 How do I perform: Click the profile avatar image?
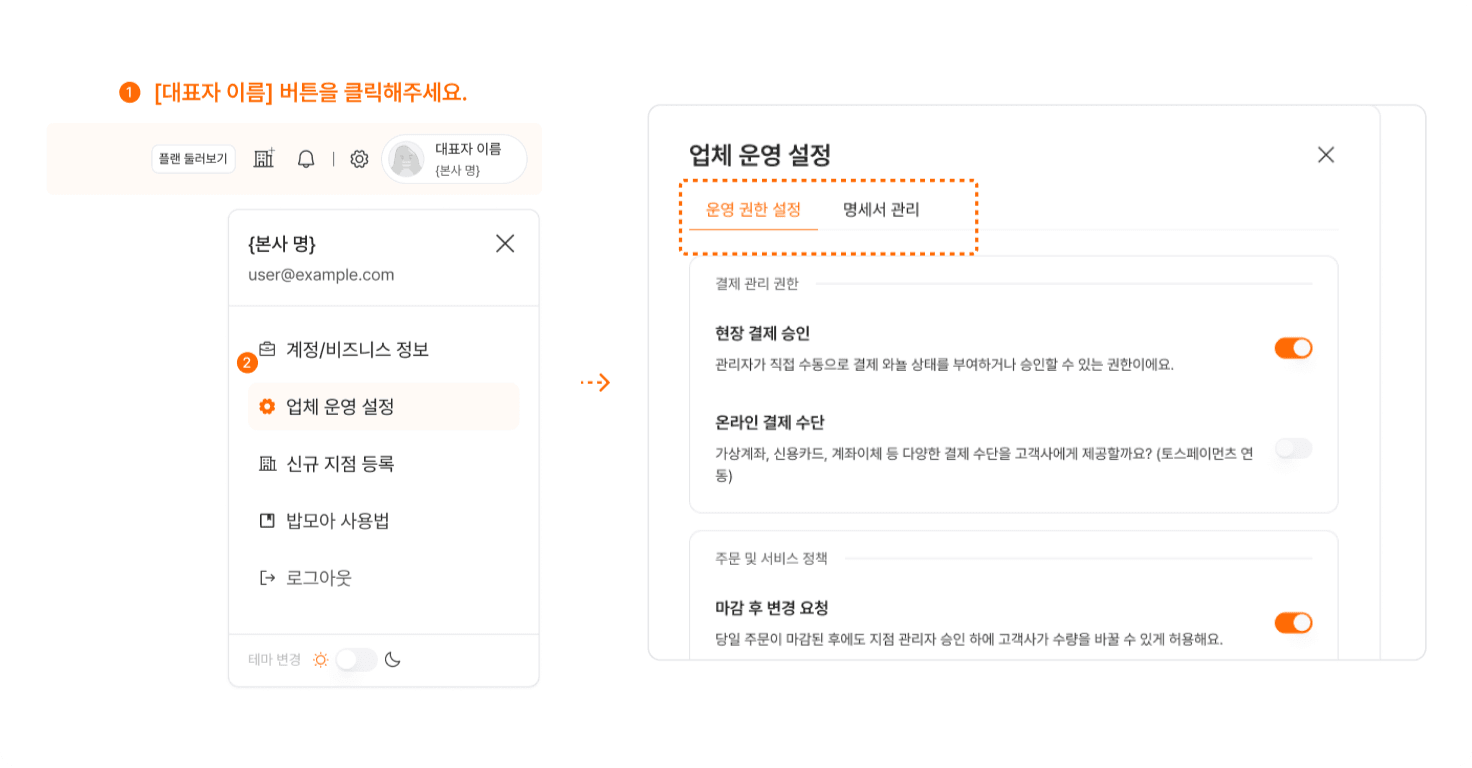point(406,159)
